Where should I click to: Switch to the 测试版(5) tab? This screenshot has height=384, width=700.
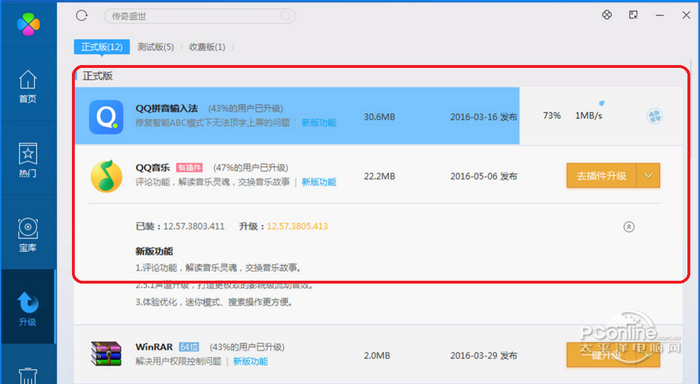pos(155,47)
